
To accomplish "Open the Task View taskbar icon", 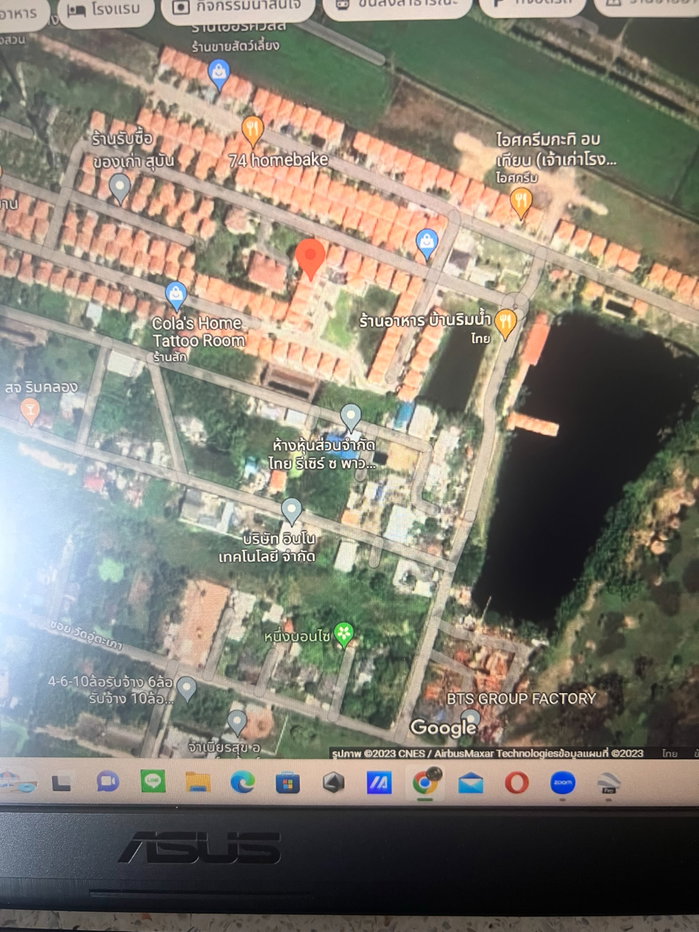I will click(x=61, y=782).
